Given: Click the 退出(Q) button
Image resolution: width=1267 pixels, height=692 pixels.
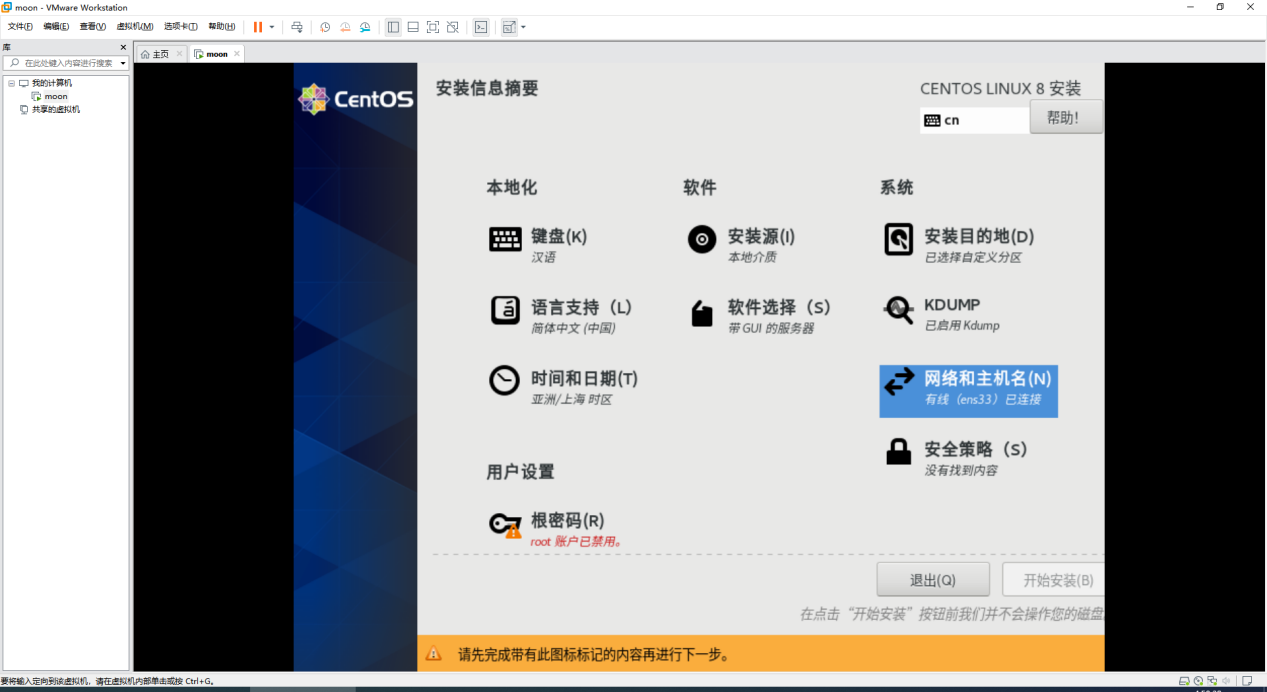Looking at the screenshot, I should point(933,580).
